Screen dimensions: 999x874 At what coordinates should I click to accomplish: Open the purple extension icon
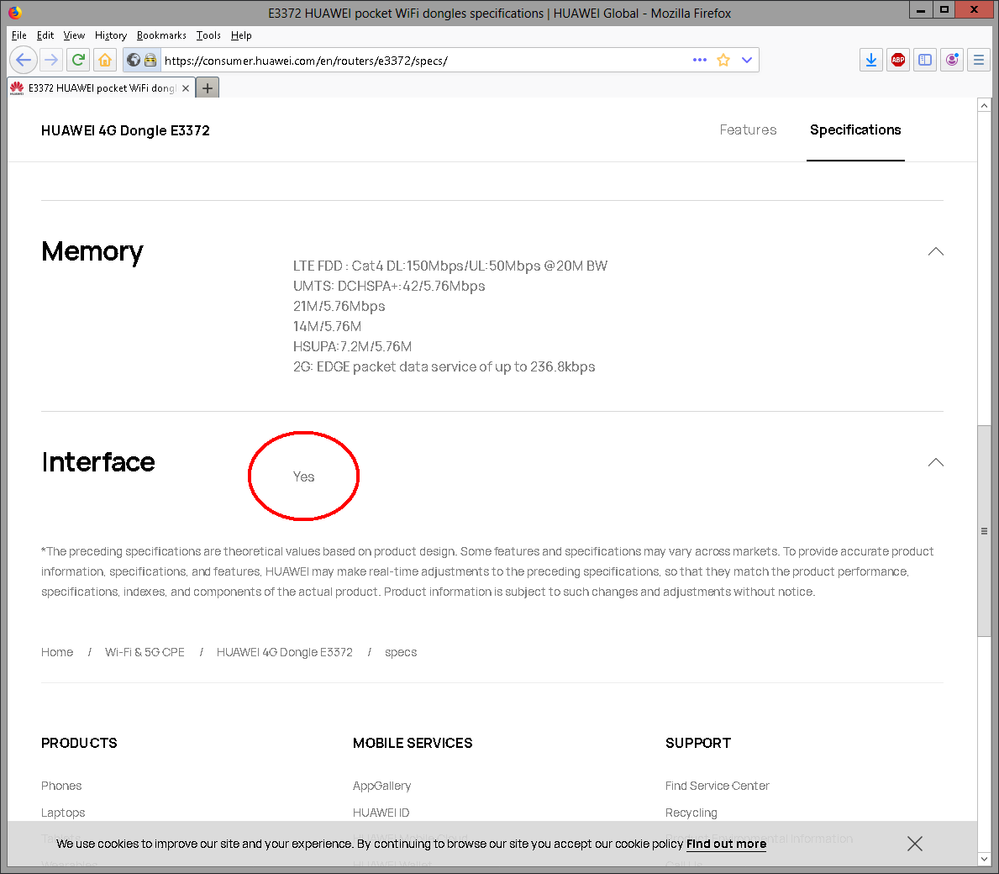pyautogui.click(x=952, y=60)
